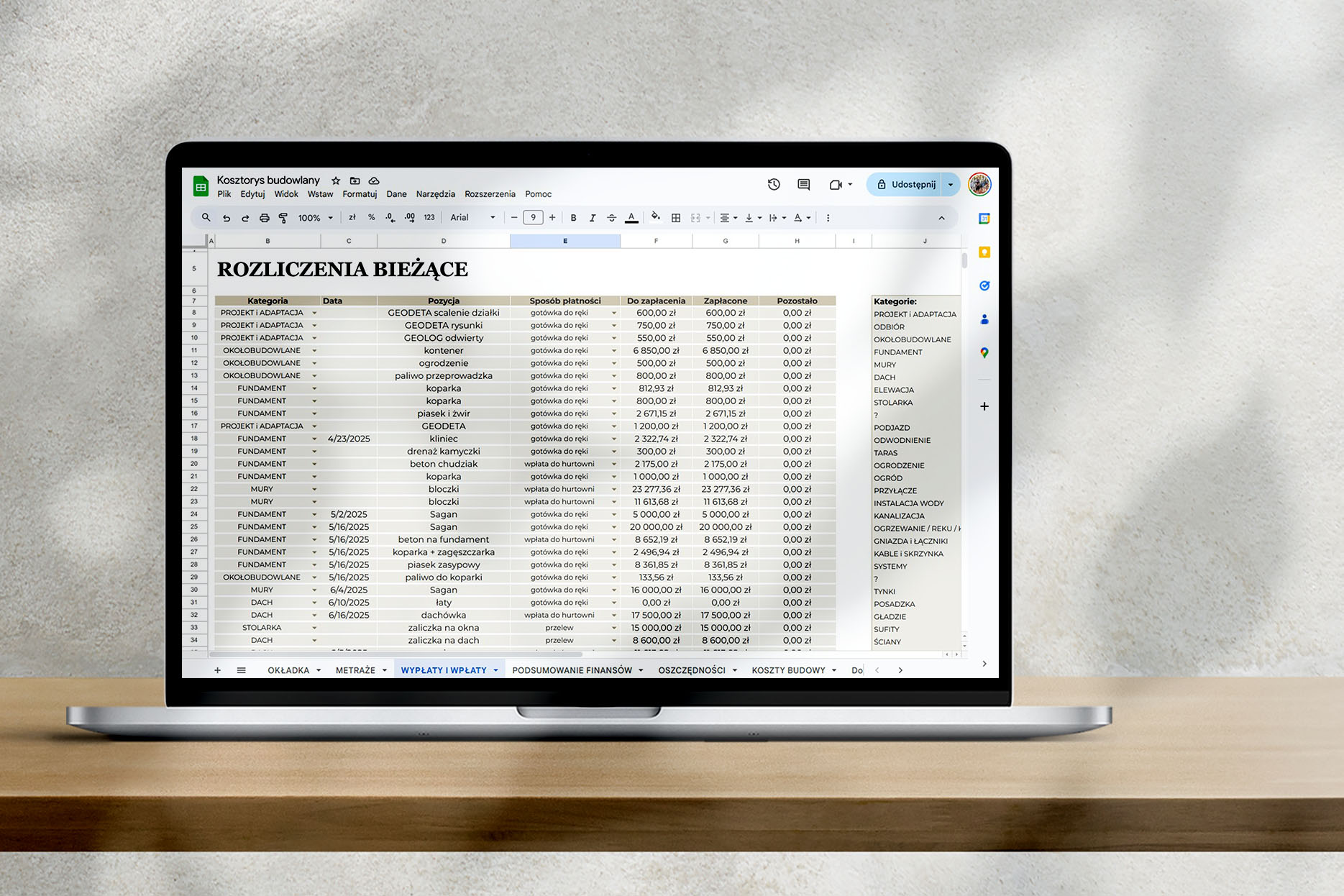Click the Udostępnij share button
The image size is (1344, 896).
coord(905,185)
